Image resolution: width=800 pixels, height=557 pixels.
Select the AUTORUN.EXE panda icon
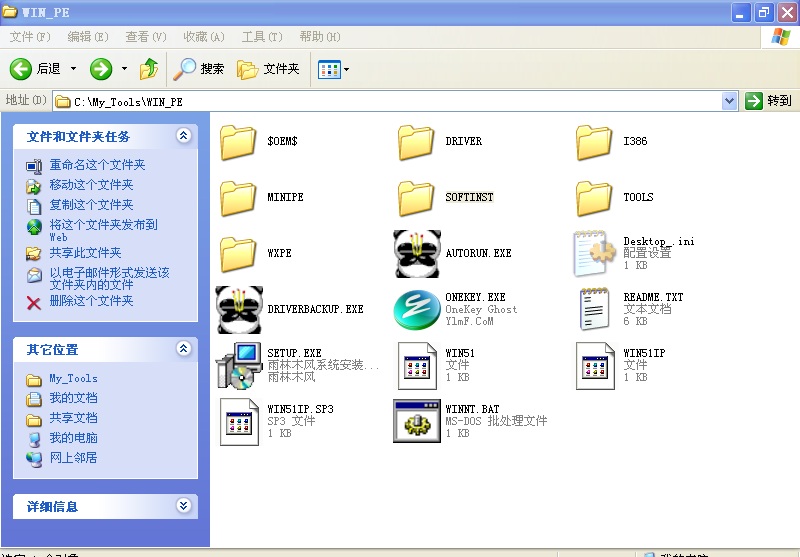click(417, 254)
